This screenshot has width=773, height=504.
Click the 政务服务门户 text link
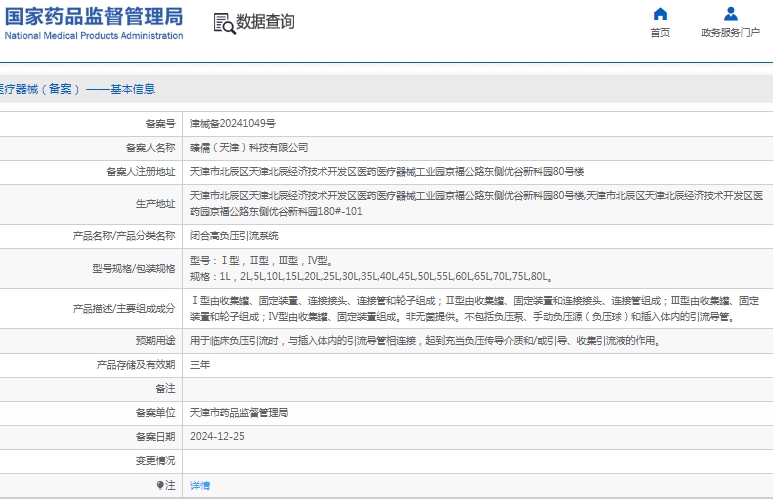tap(730, 33)
